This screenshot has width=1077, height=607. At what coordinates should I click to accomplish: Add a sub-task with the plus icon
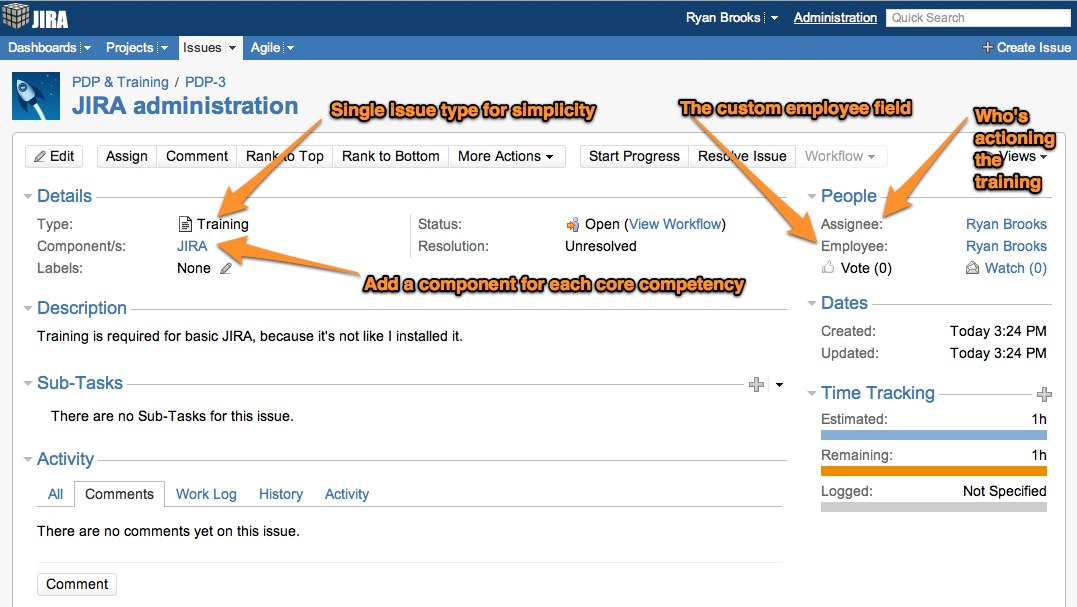[x=756, y=384]
